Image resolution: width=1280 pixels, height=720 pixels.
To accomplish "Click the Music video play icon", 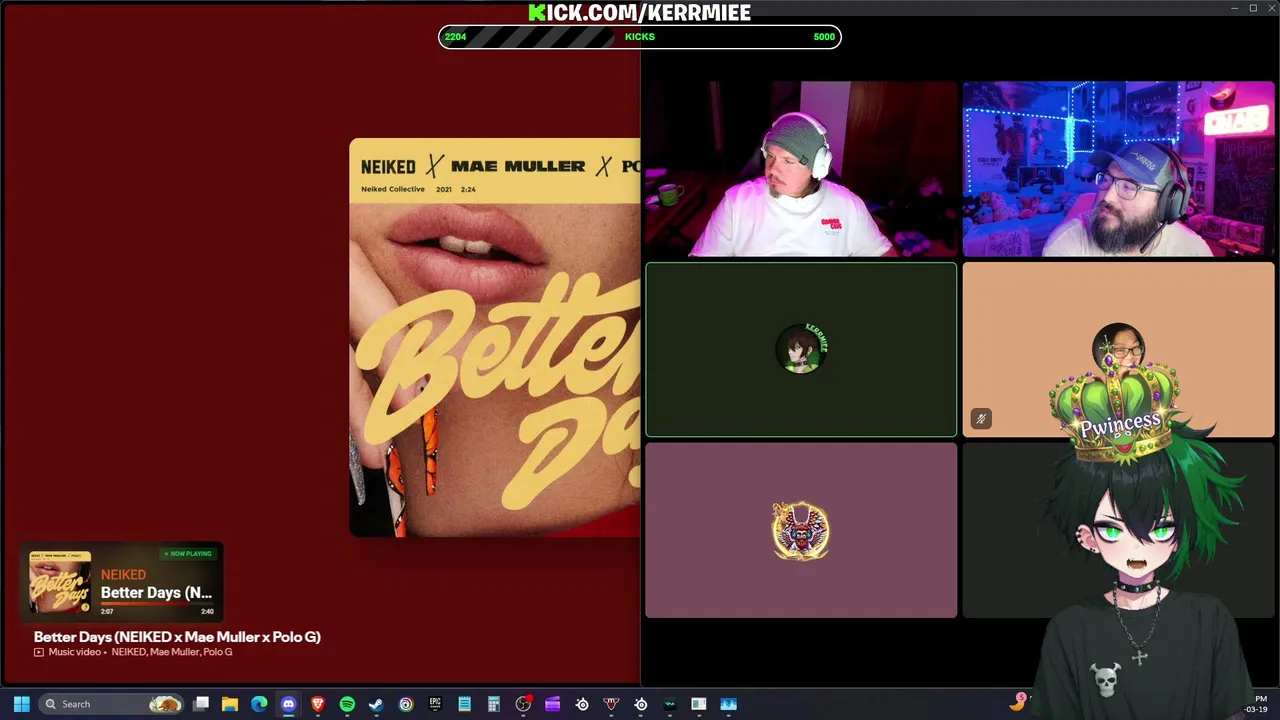I will pyautogui.click(x=39, y=652).
